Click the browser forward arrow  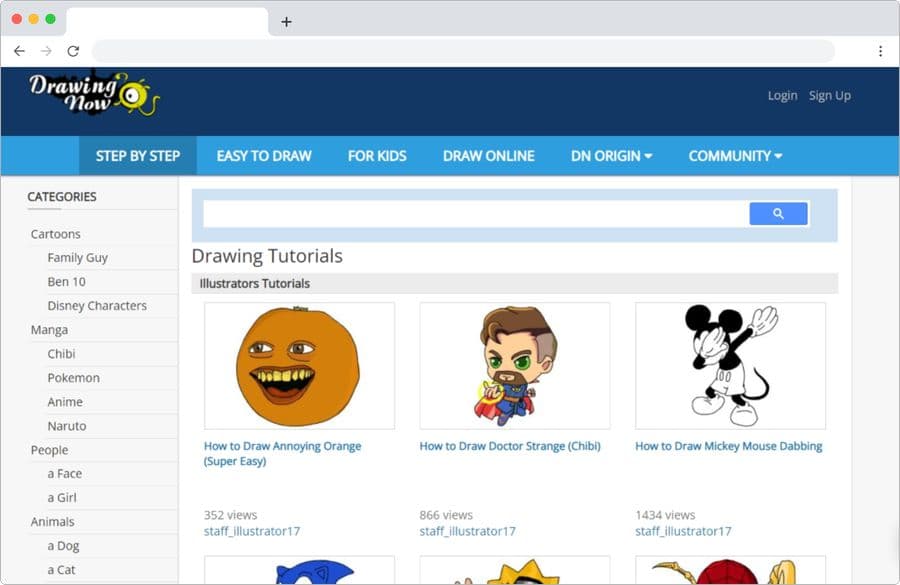(x=46, y=51)
